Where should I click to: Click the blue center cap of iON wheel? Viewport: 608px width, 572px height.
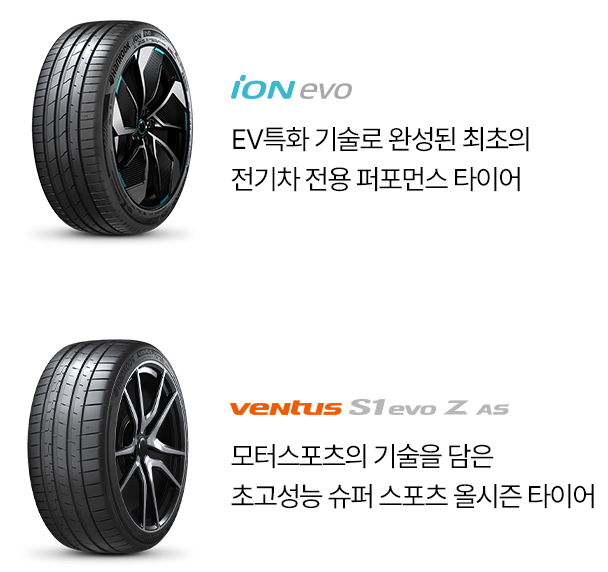tap(142, 126)
